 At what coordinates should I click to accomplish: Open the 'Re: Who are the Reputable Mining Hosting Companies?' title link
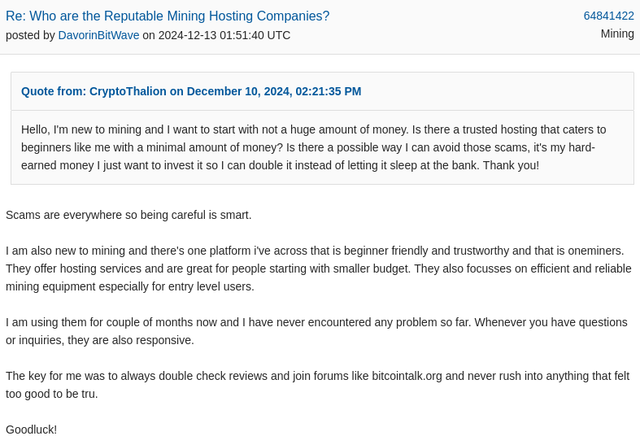coord(167,16)
